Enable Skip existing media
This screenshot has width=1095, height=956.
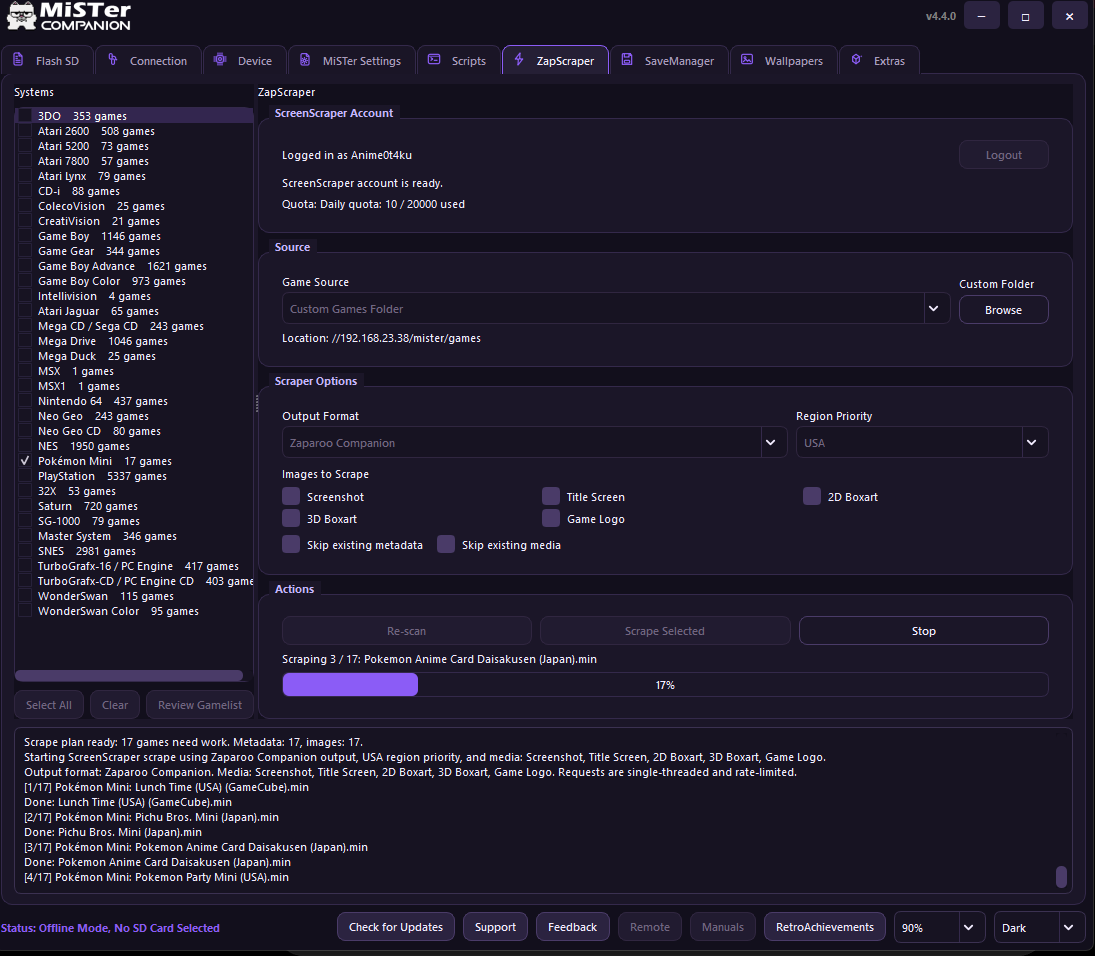446,545
